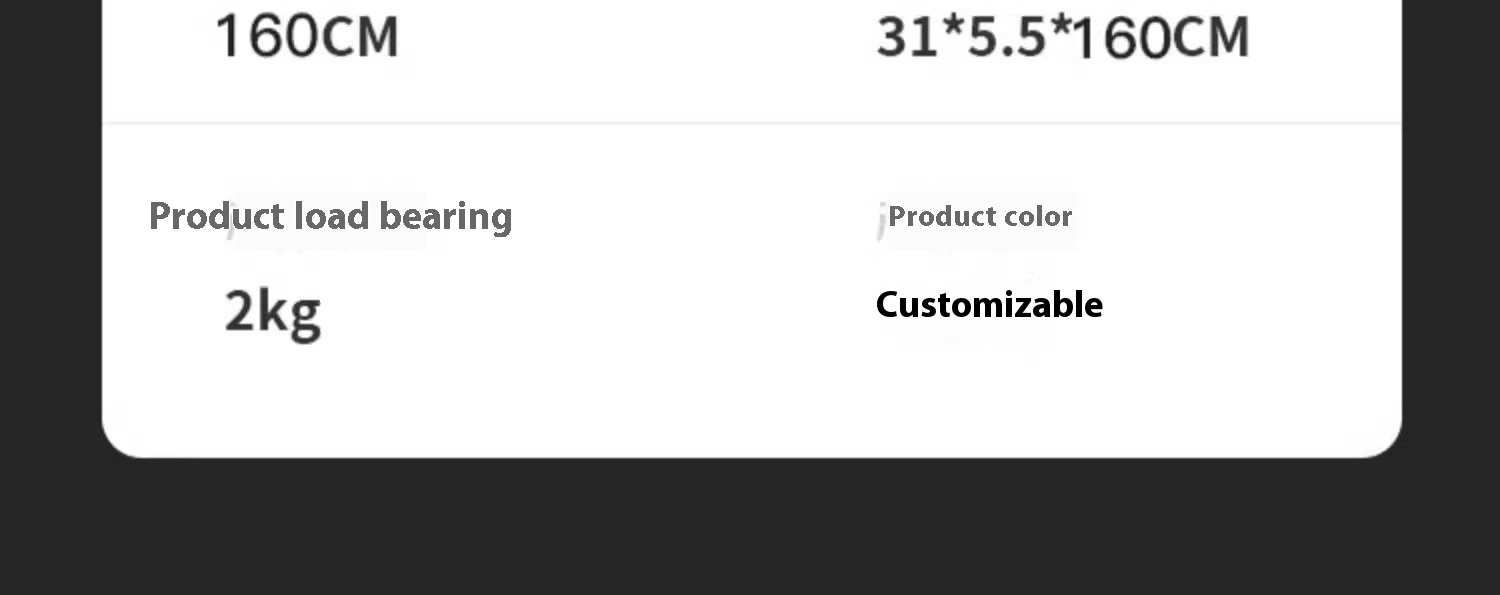Viewport: 1500px width, 595px height.
Task: Click the dark strip right of the card
Action: point(1451,230)
